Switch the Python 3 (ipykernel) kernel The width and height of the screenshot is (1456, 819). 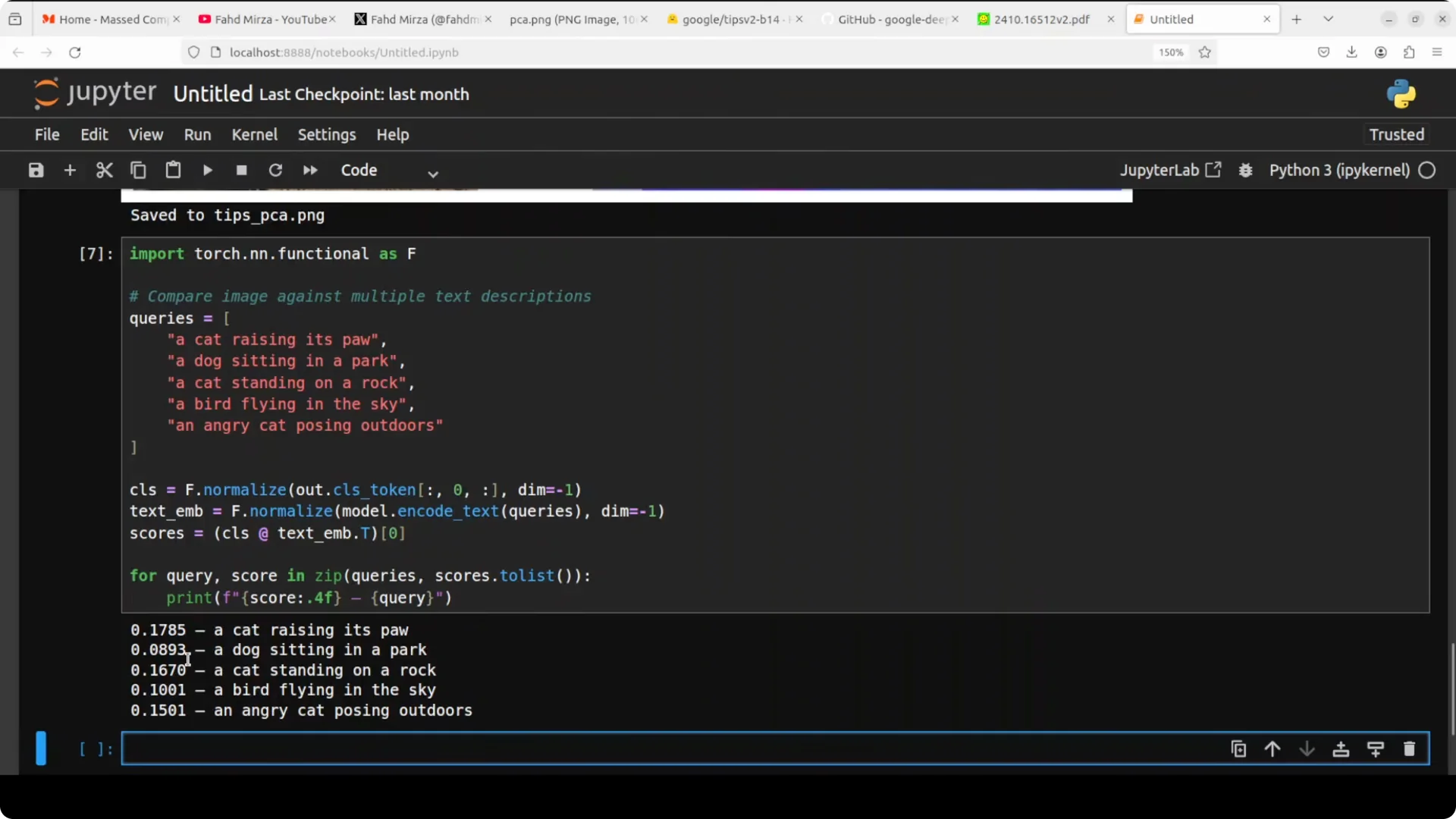point(1339,170)
